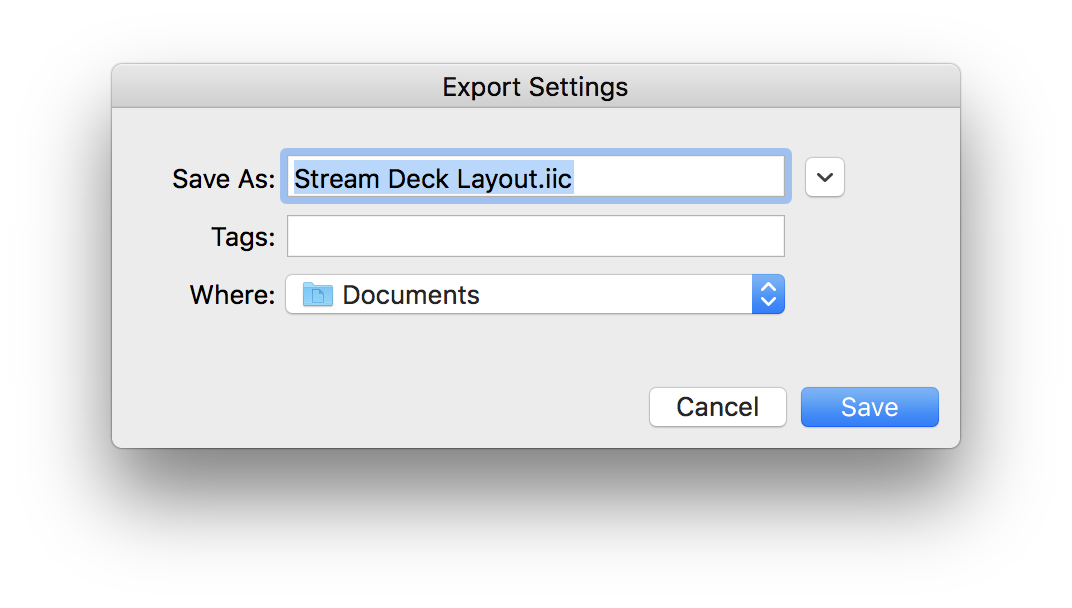The width and height of the screenshot is (1072, 608).
Task: Click the "Where:" label
Action: (x=232, y=295)
